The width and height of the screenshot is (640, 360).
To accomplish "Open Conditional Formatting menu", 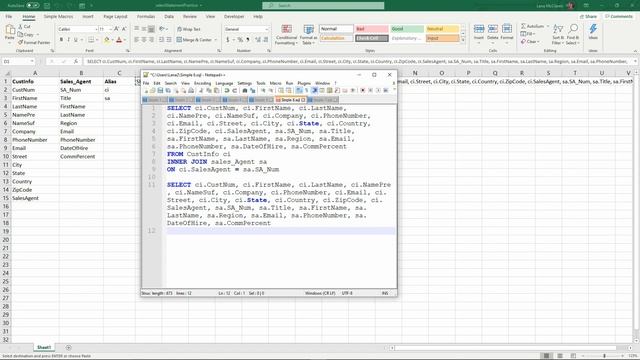I will (x=287, y=35).
